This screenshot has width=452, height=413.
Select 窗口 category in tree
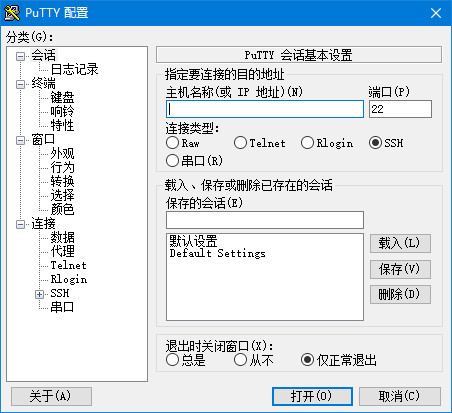click(x=43, y=139)
